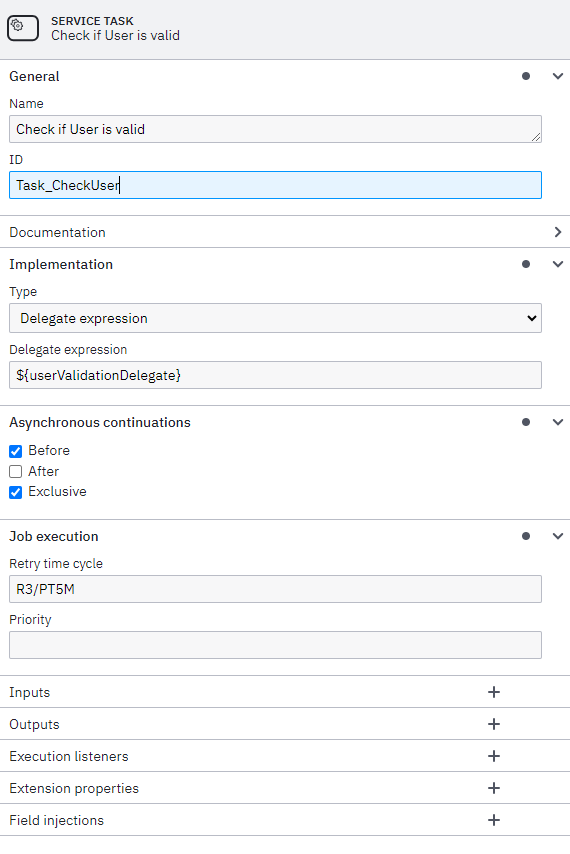This screenshot has height=854, width=570.
Task: Add a new input with plus icon
Action: click(494, 692)
